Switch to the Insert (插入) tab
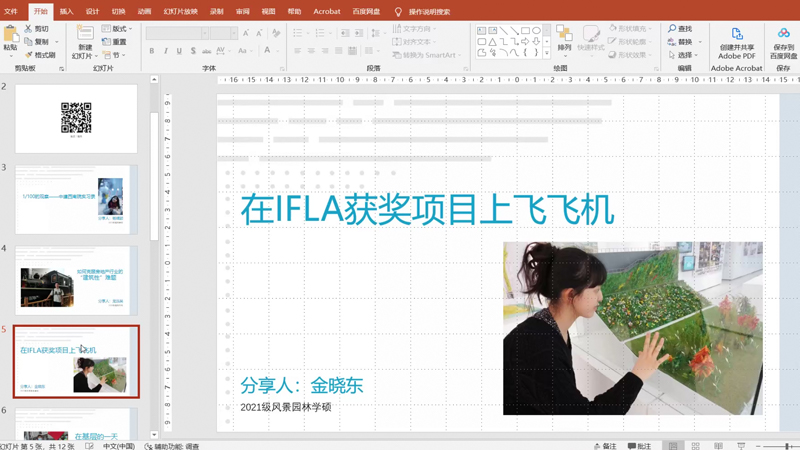Viewport: 800px width, 450px height. click(66, 11)
